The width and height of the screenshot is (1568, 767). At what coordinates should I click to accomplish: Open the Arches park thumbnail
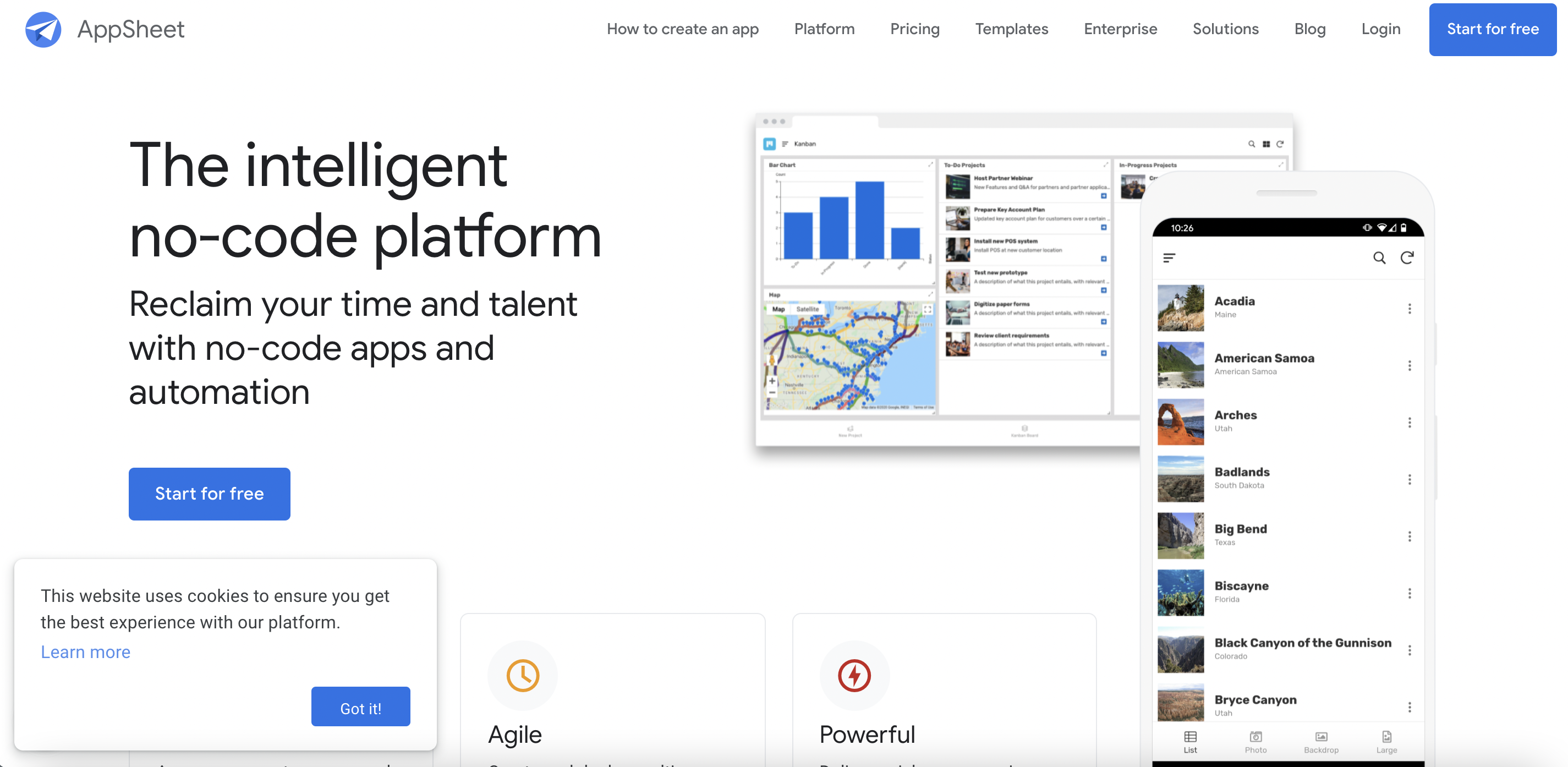(1180, 421)
